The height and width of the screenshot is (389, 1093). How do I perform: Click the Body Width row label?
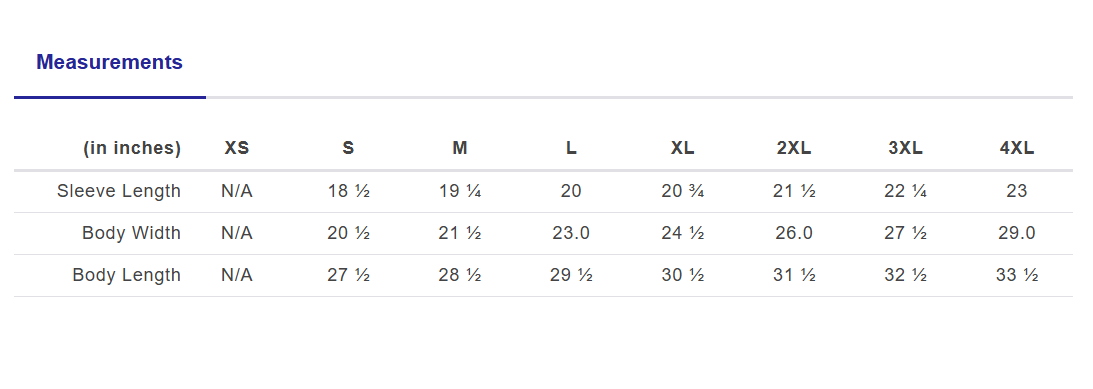(131, 233)
